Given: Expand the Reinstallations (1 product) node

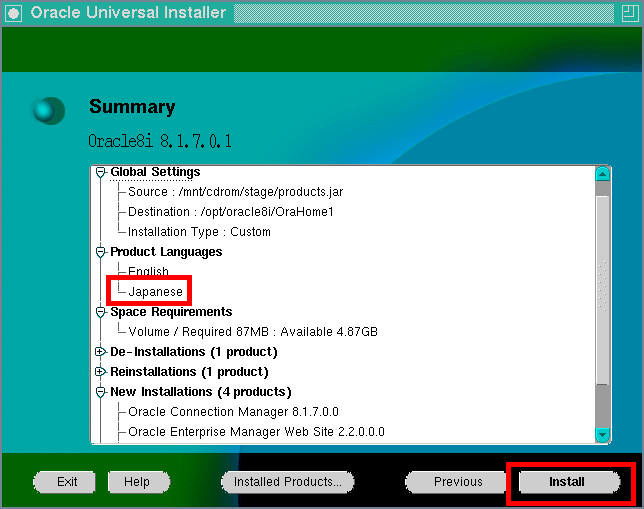Looking at the screenshot, I should click(x=100, y=372).
